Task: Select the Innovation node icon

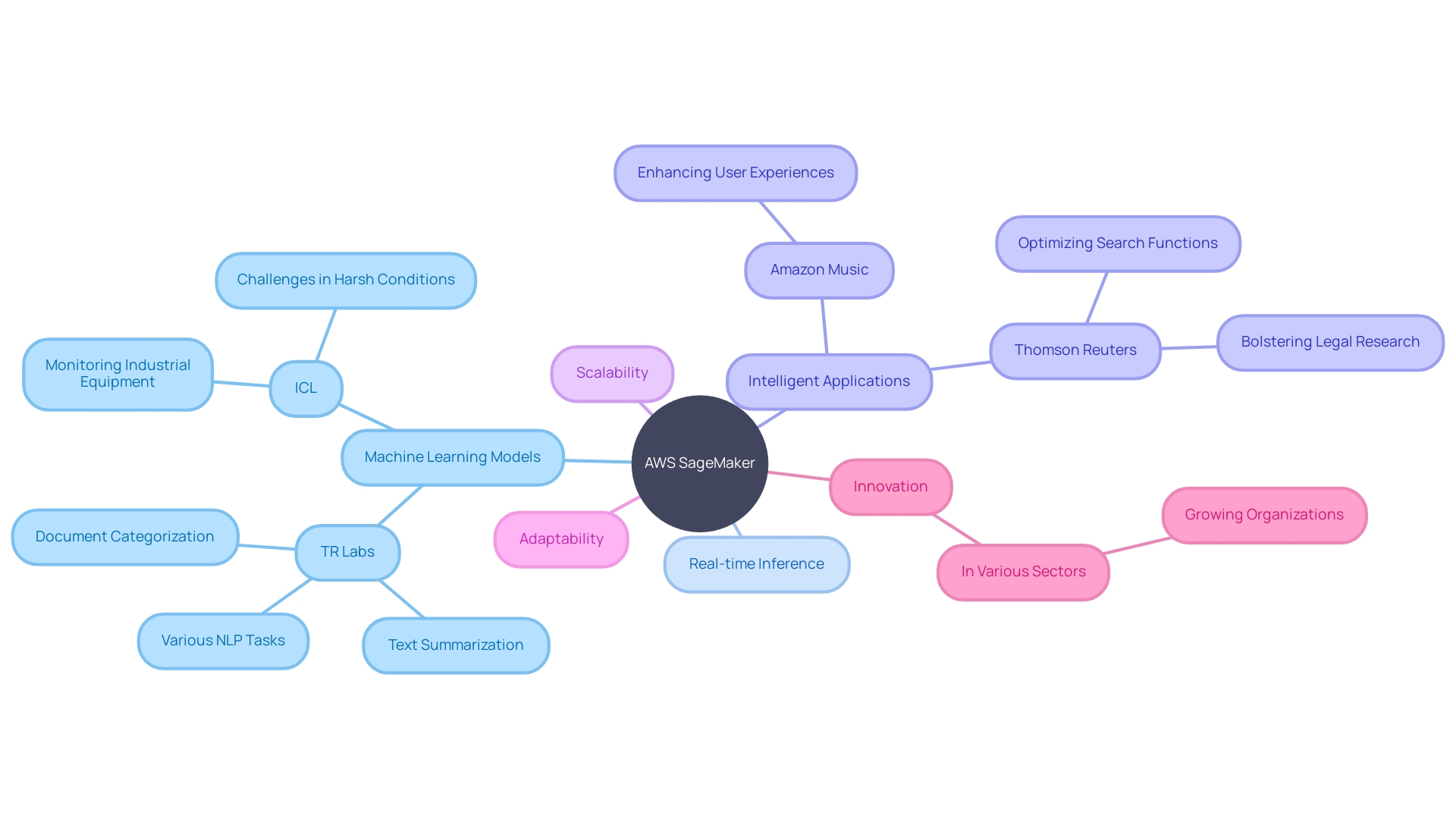Action: (x=890, y=485)
